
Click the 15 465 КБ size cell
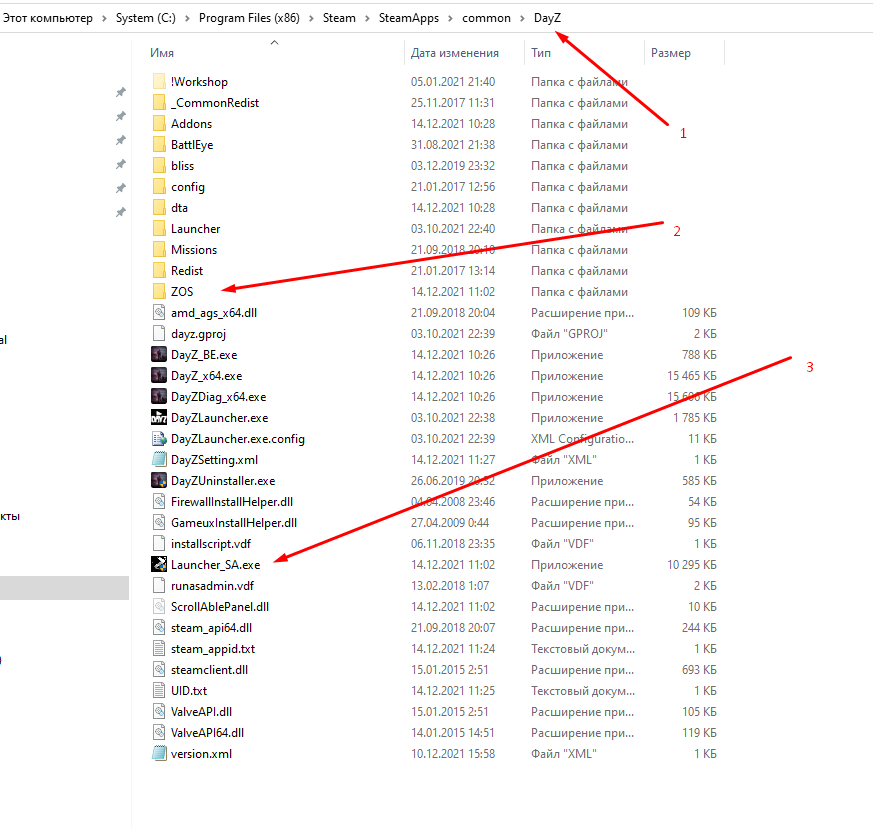point(691,376)
